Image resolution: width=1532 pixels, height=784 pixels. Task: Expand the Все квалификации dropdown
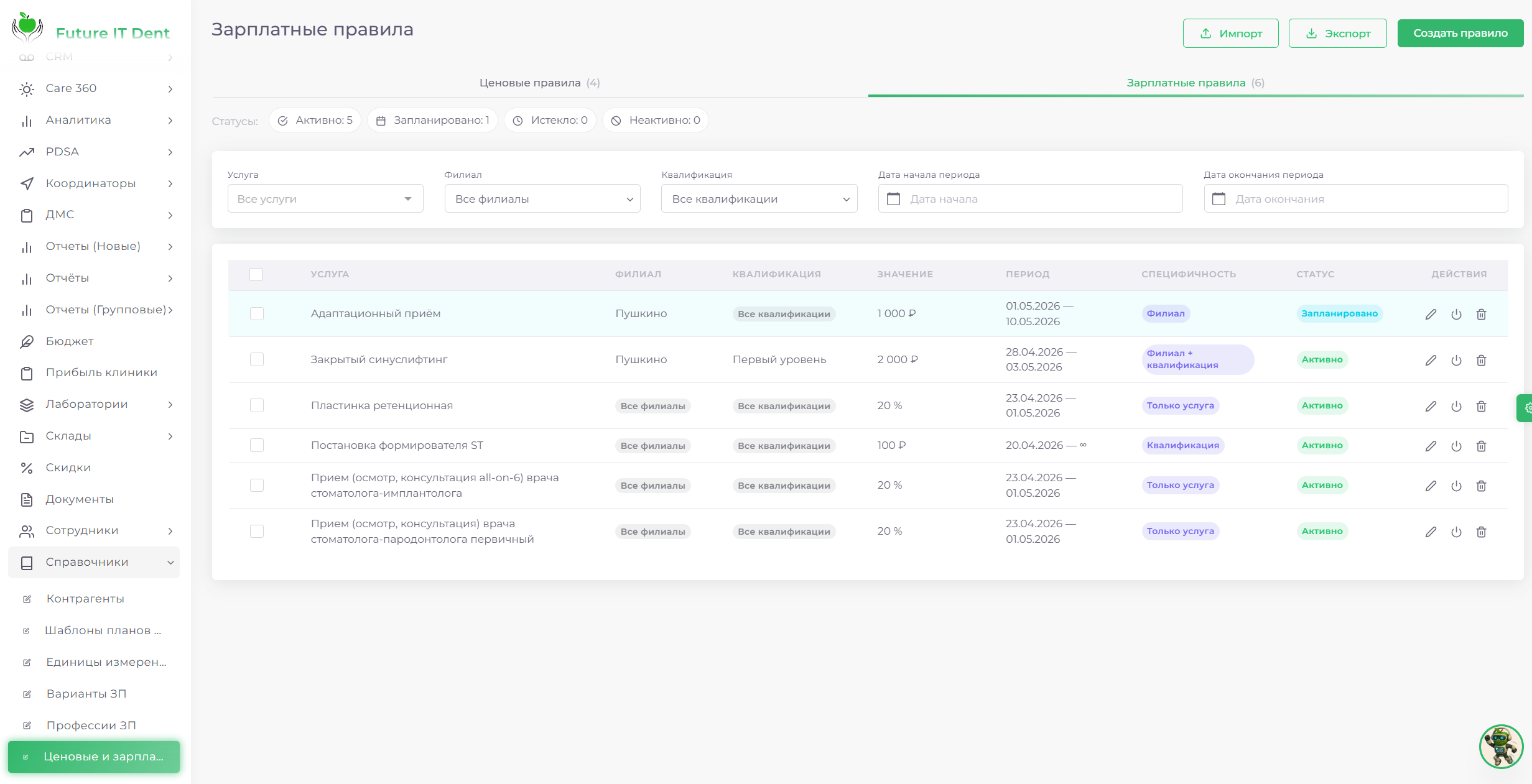759,198
